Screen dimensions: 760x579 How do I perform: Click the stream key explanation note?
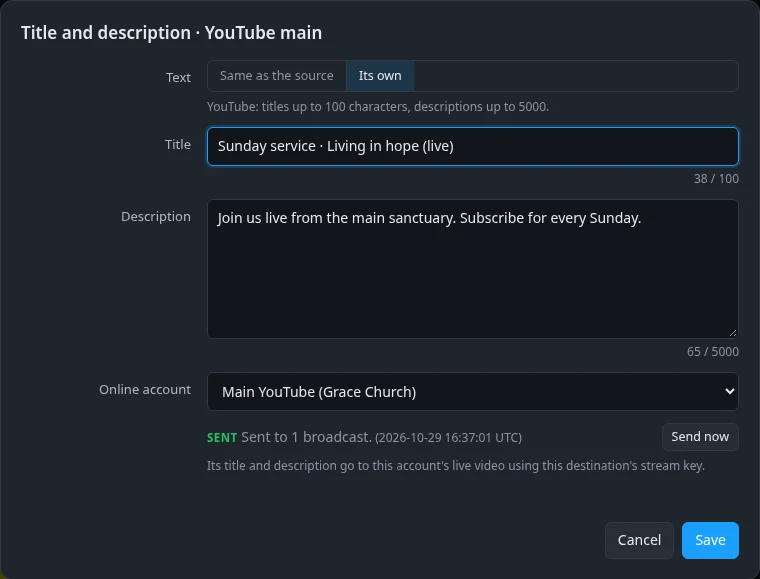tap(456, 466)
